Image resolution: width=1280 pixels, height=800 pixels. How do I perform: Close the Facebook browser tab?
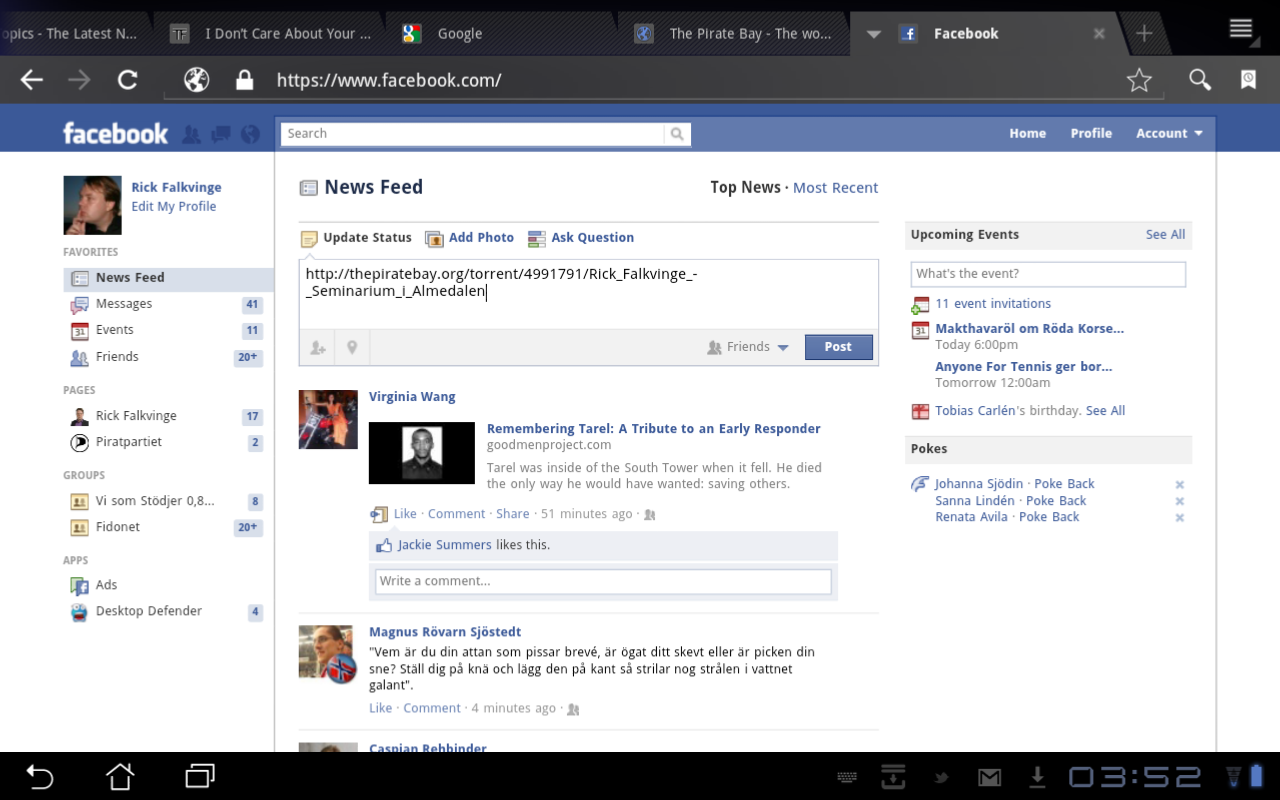click(1099, 33)
